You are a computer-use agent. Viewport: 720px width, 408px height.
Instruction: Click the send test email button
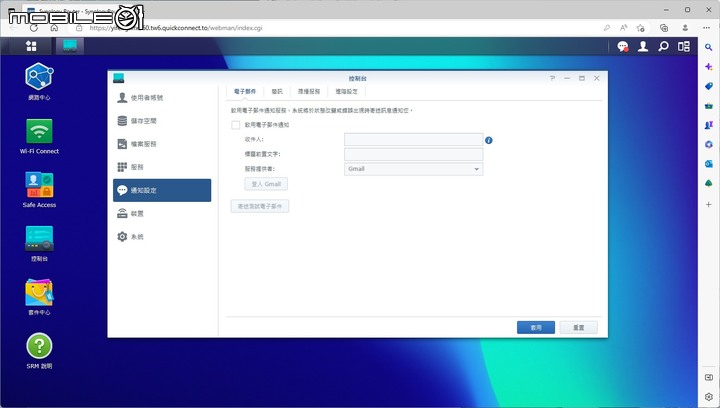[x=260, y=207]
